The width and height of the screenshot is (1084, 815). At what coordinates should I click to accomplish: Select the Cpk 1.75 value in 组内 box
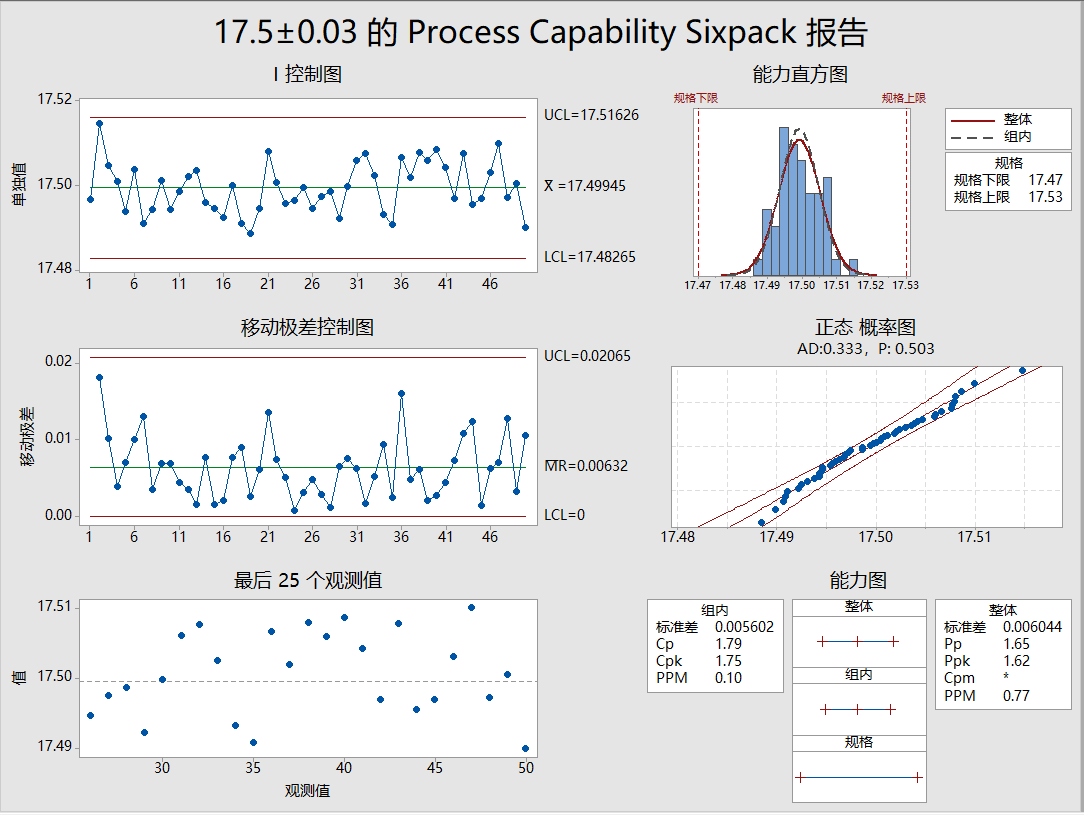click(728, 661)
